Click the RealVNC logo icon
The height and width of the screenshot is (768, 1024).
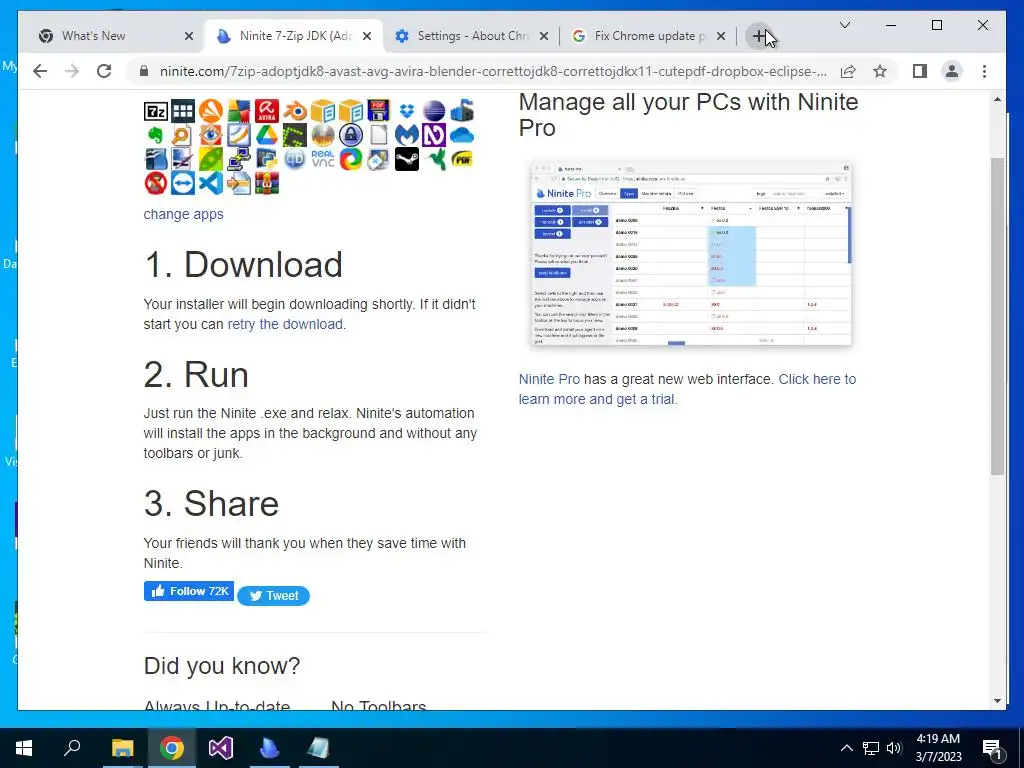coord(323,159)
